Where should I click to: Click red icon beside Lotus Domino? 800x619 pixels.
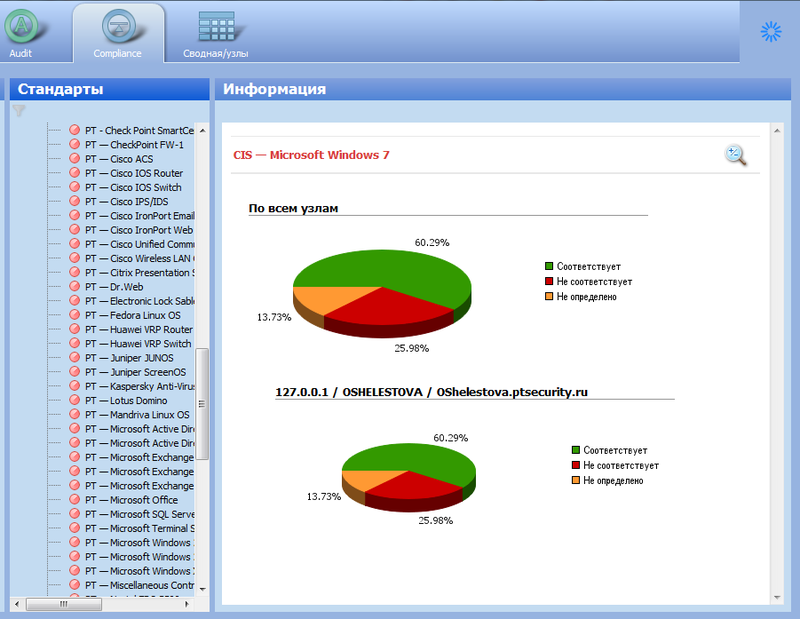(74, 400)
